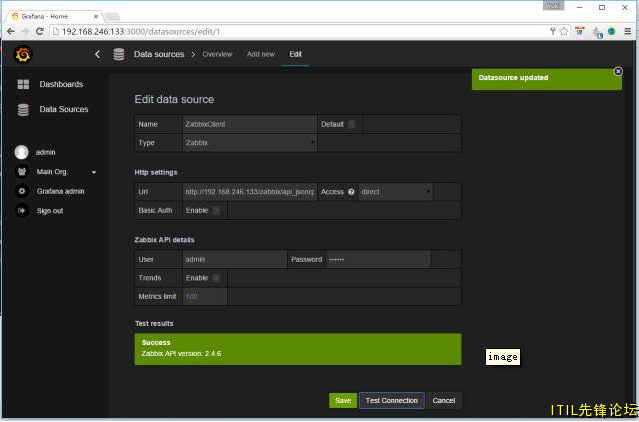Open Dashboards from the sidebar
Viewport: 639px width, 422px height.
coord(61,84)
